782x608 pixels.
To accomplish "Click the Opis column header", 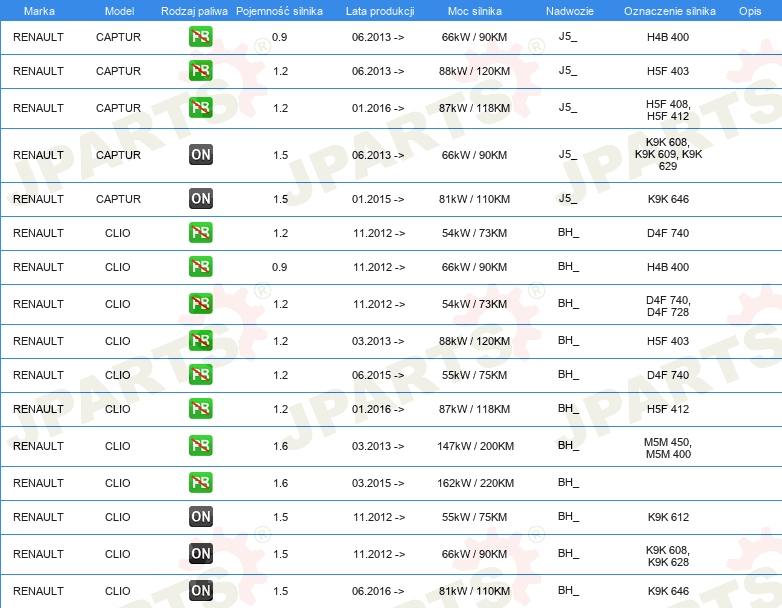I will pyautogui.click(x=750, y=11).
